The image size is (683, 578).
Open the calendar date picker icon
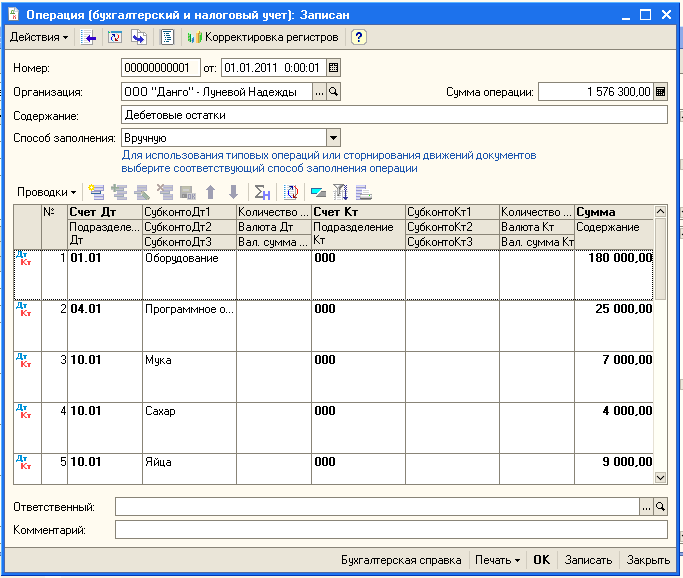pyautogui.click(x=334, y=68)
